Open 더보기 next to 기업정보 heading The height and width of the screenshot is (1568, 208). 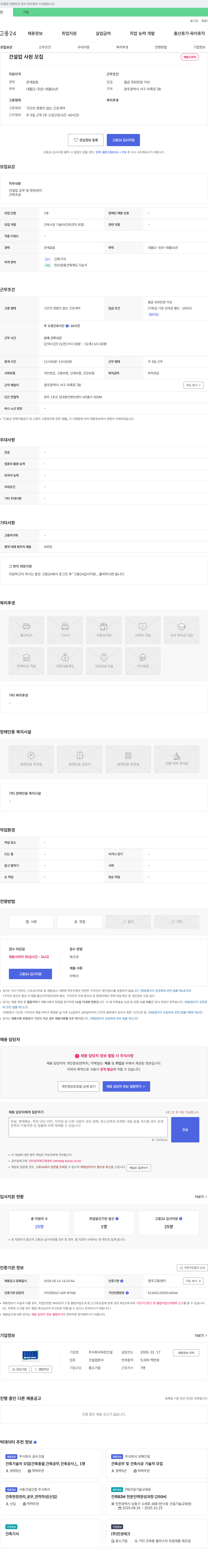[x=200, y=1335]
